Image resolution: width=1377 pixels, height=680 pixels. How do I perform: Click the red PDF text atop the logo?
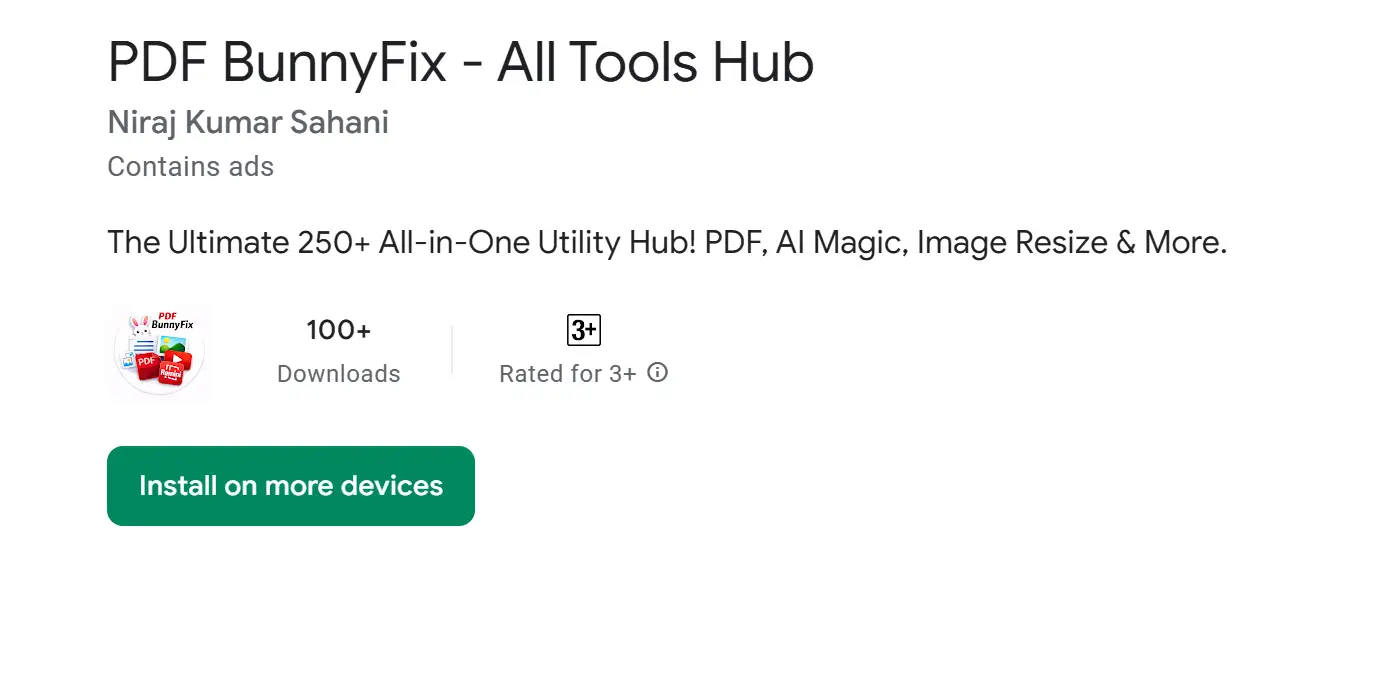tap(166, 315)
